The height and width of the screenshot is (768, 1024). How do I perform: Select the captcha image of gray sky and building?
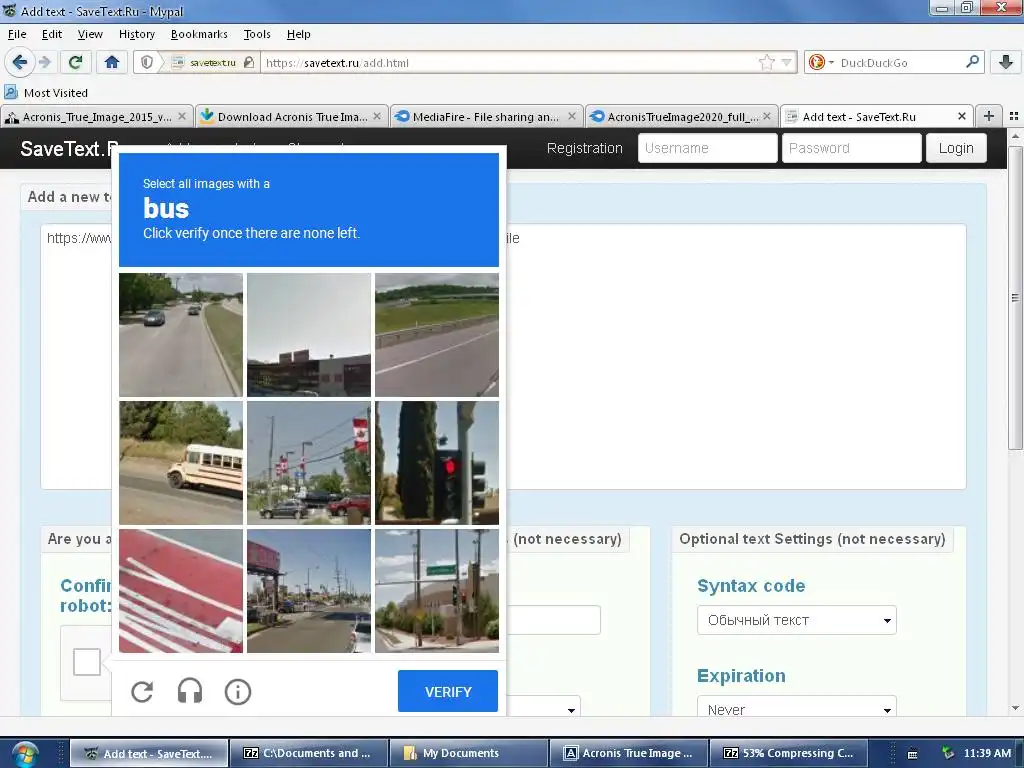(309, 335)
